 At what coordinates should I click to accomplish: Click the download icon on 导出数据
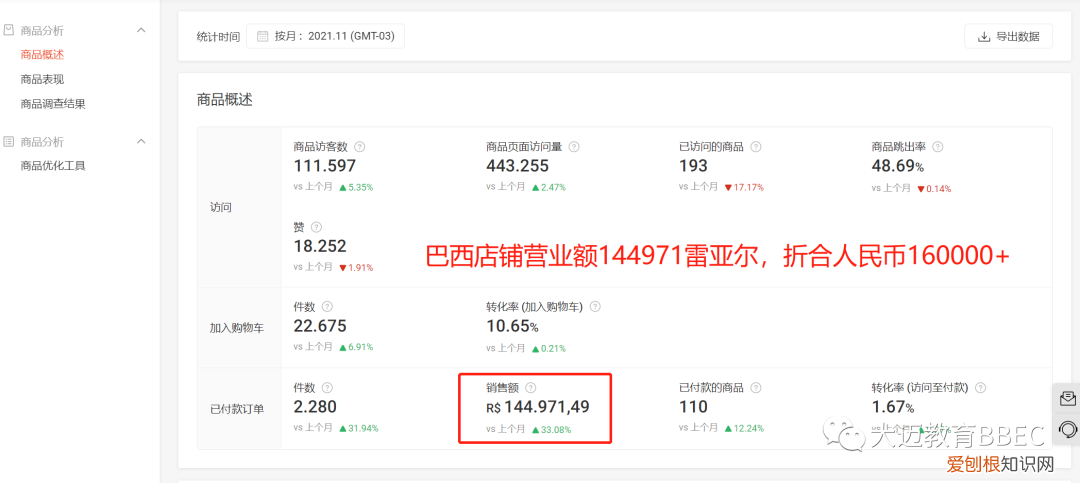point(984,37)
